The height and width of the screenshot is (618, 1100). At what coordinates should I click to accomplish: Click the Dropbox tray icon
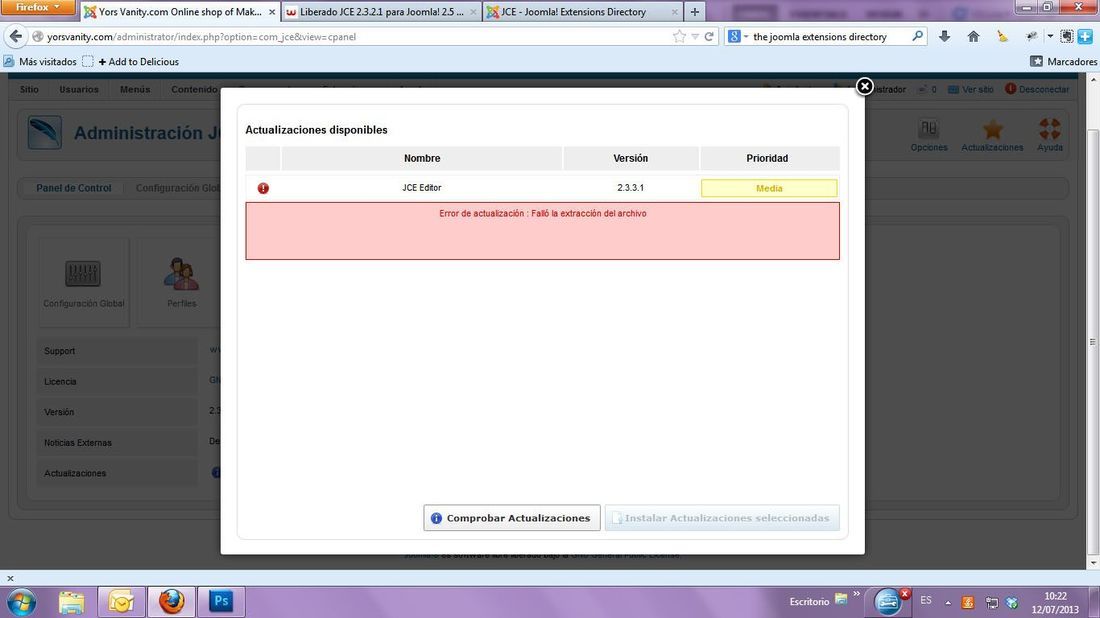(x=1012, y=603)
